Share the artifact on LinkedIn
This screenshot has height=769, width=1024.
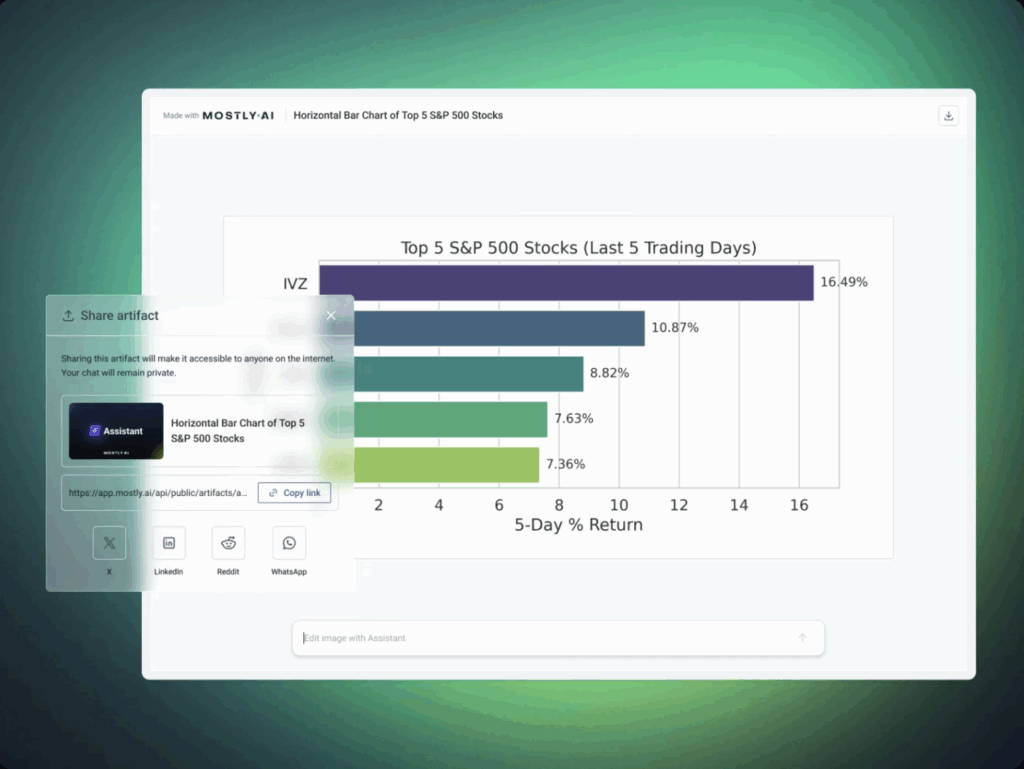169,543
